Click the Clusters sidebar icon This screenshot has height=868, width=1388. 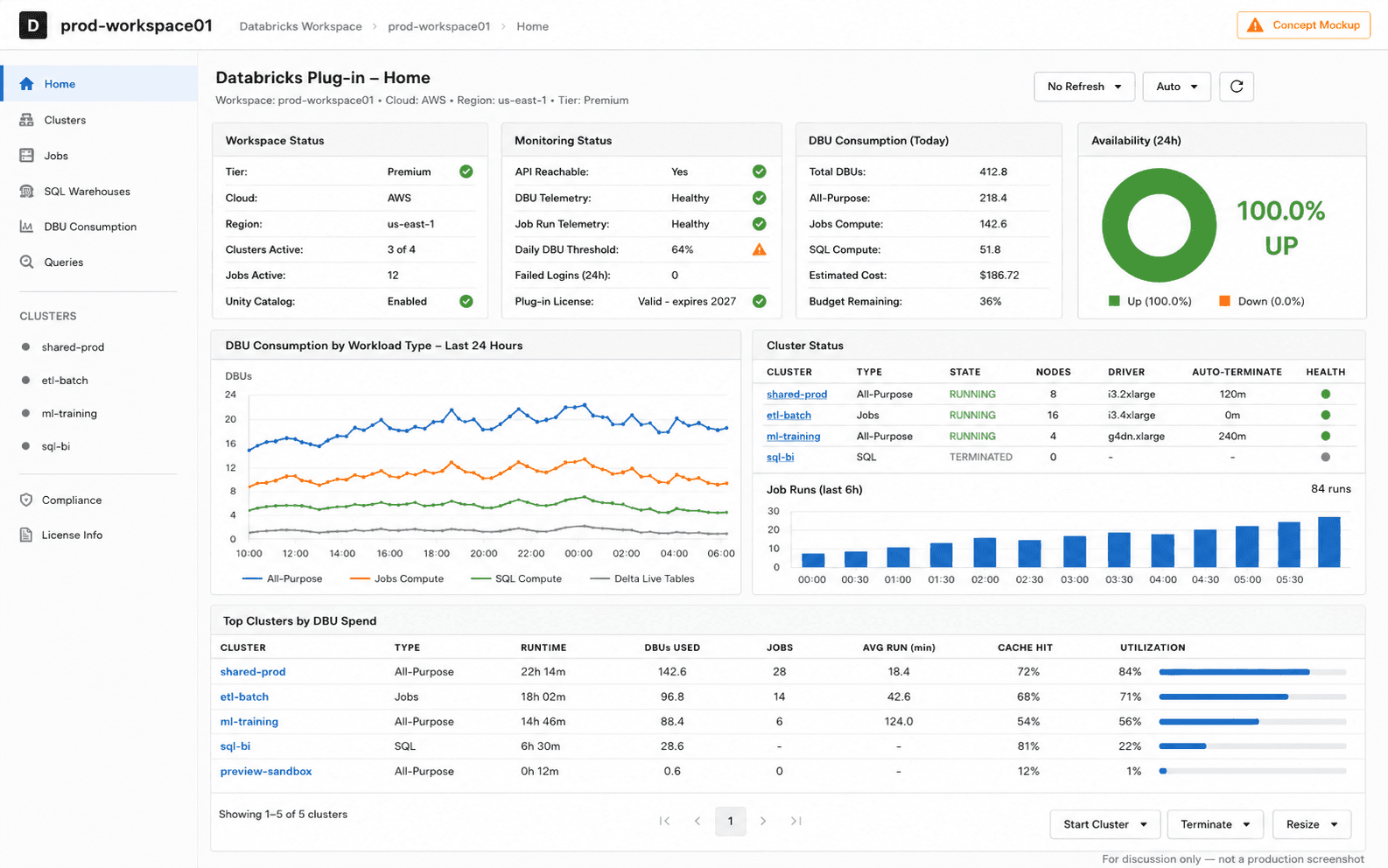(x=26, y=120)
